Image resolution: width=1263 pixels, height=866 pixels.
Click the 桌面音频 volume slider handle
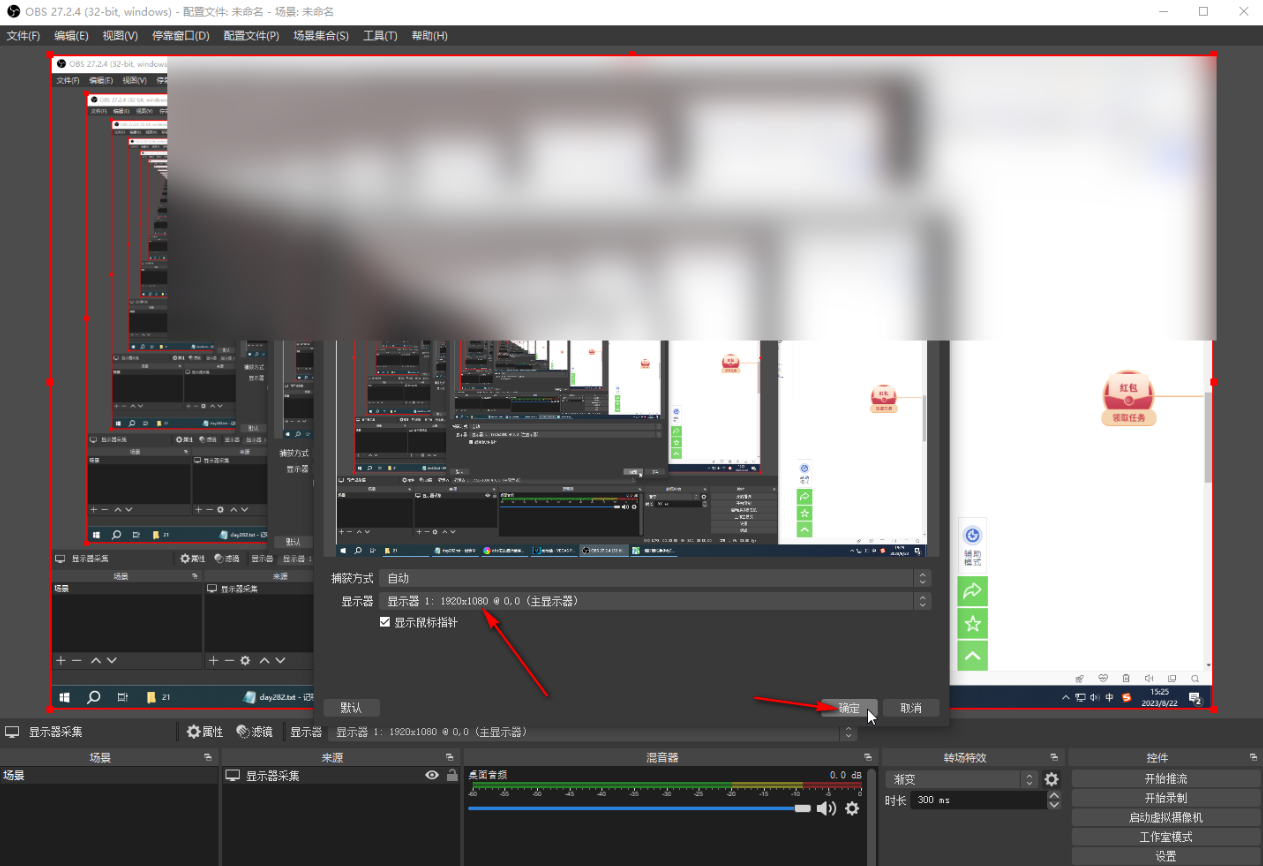802,808
